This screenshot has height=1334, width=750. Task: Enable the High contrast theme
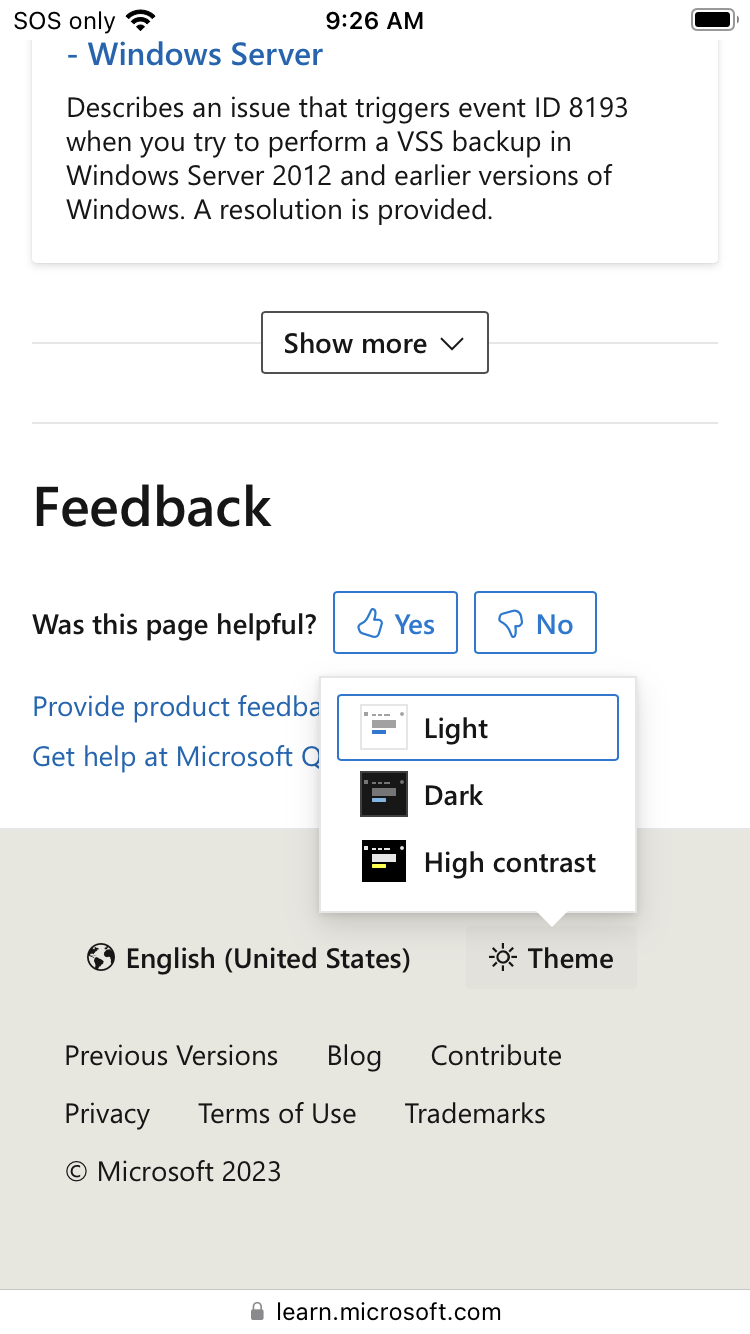click(509, 862)
